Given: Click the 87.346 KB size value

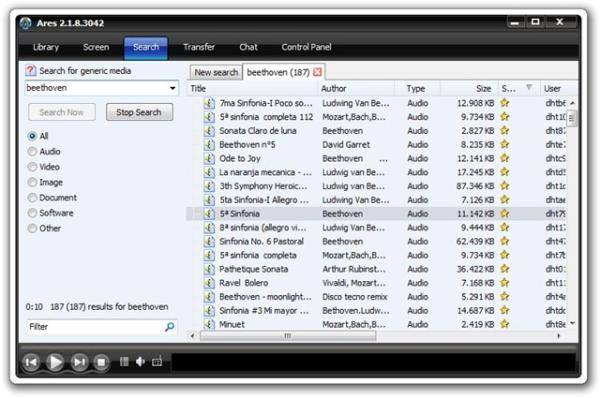Looking at the screenshot, I should click(x=476, y=186).
